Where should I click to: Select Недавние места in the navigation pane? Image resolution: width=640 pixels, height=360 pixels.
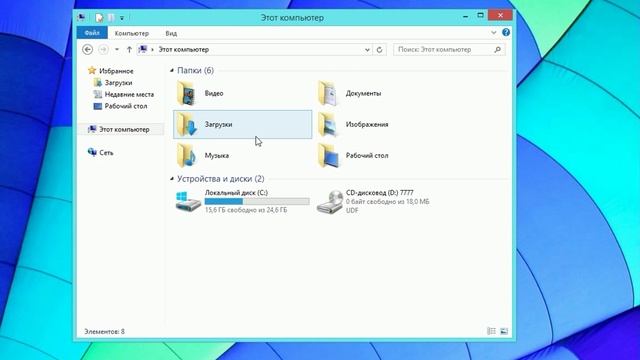coord(129,94)
